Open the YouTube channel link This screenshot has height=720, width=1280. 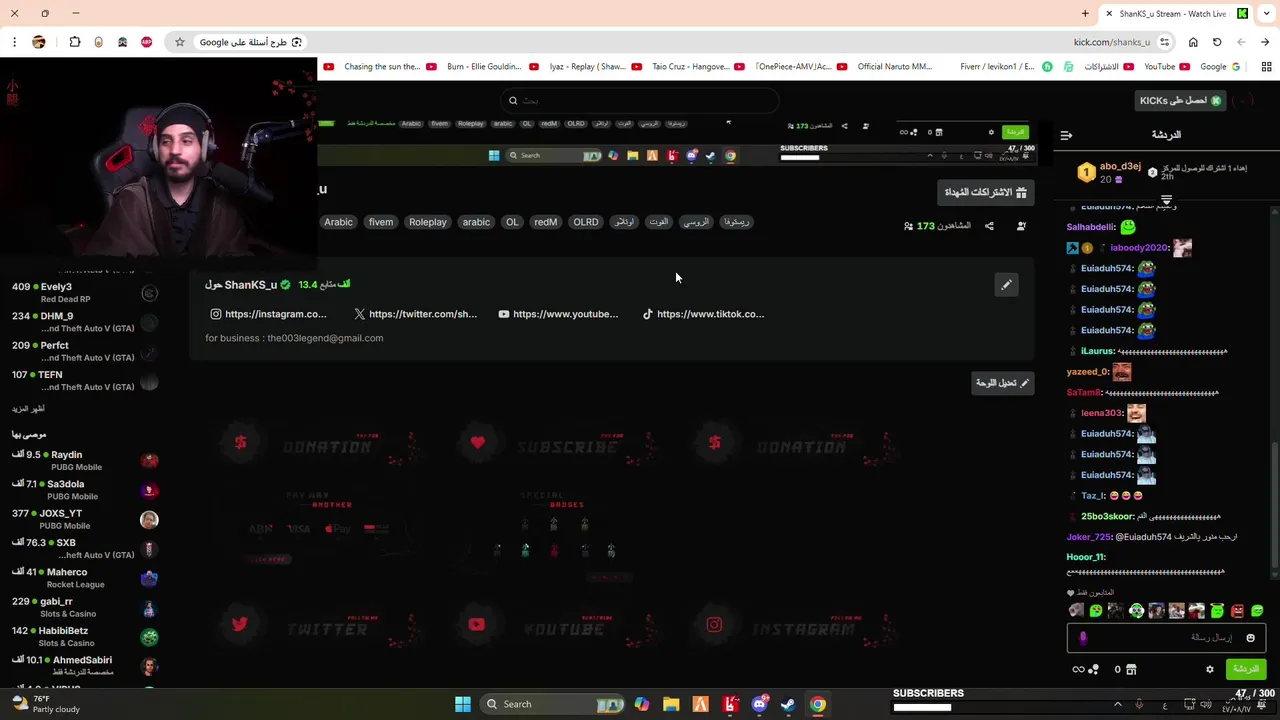point(558,314)
